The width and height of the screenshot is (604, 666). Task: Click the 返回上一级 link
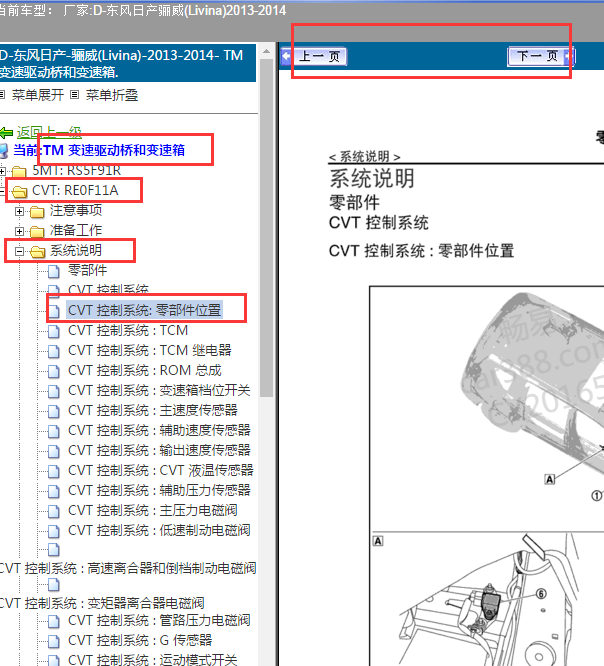coord(49,133)
